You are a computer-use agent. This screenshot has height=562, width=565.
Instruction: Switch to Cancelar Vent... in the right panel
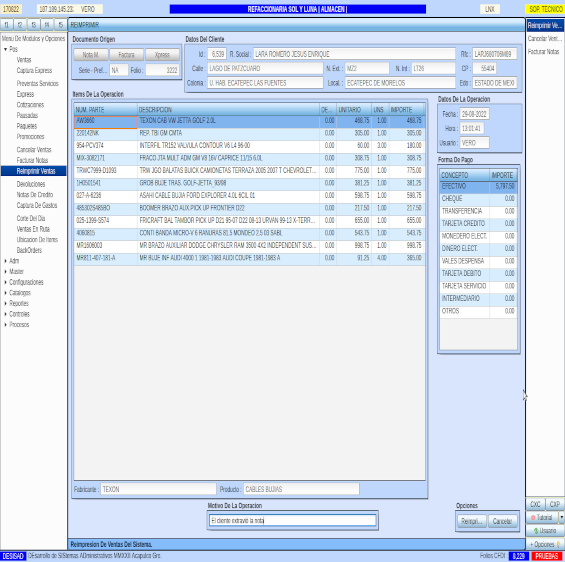click(544, 39)
